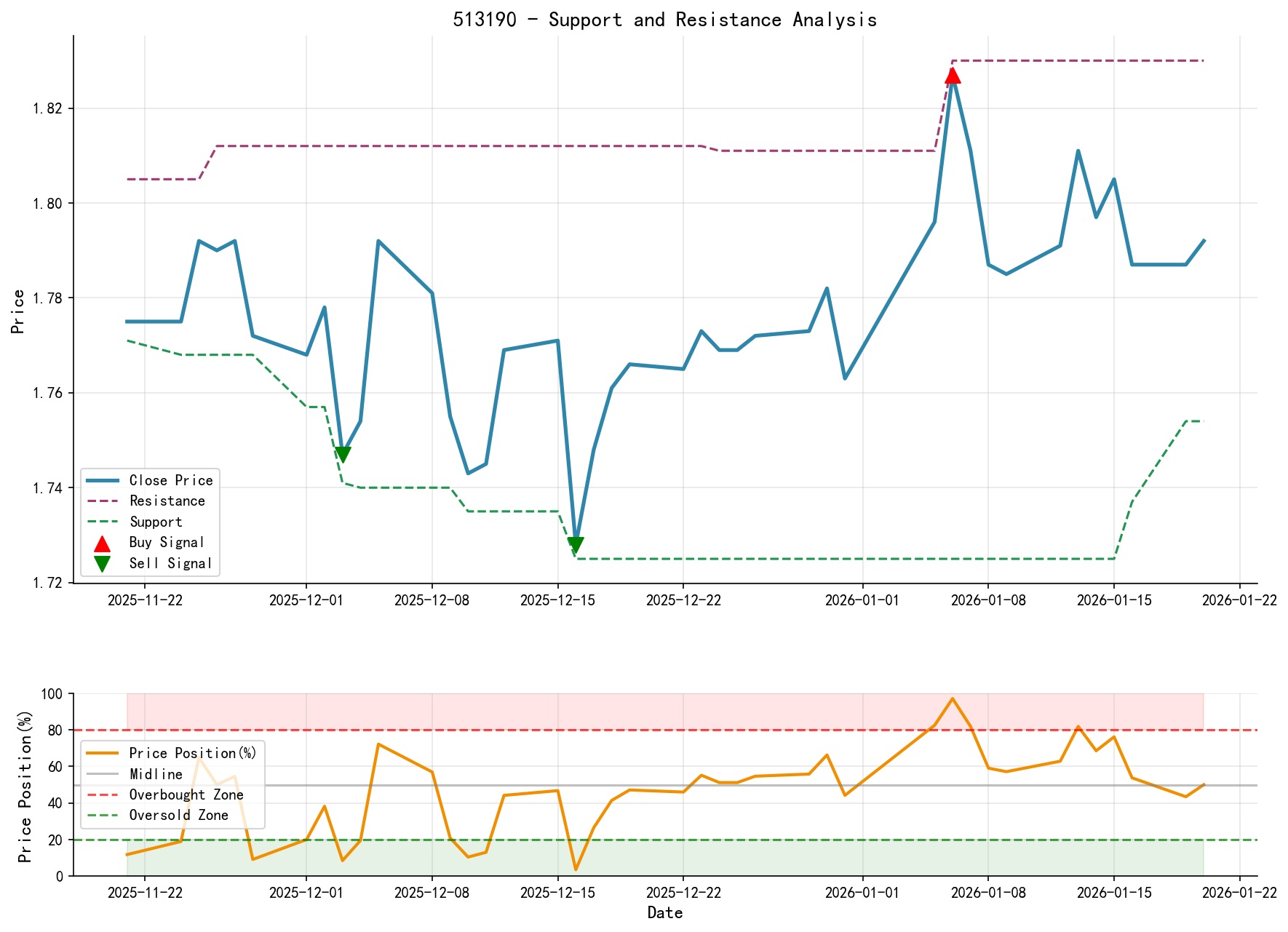
Task: Click the chart title 513190 Support and Resistance
Action: 666,20
